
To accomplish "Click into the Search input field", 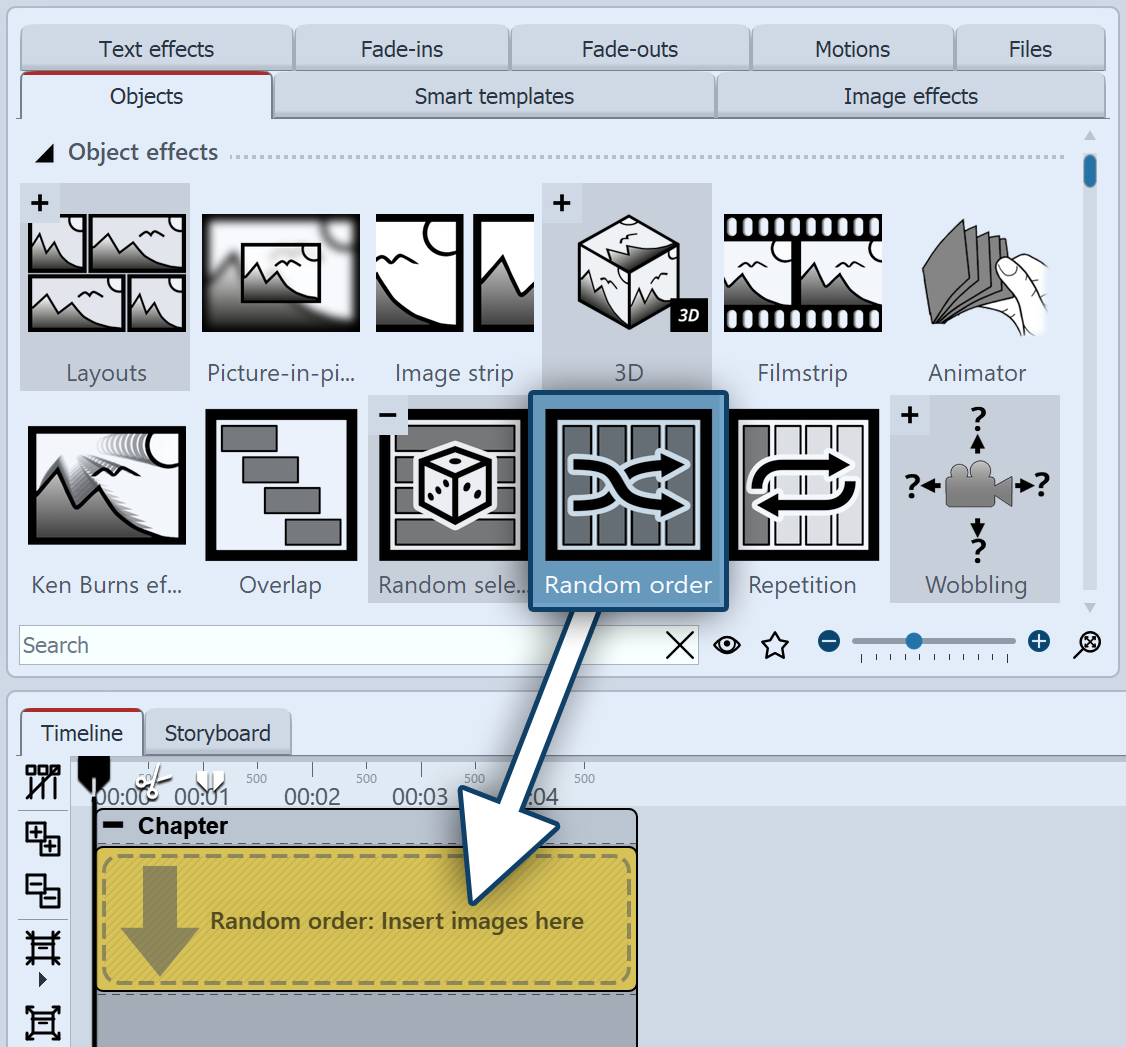I will coord(340,646).
